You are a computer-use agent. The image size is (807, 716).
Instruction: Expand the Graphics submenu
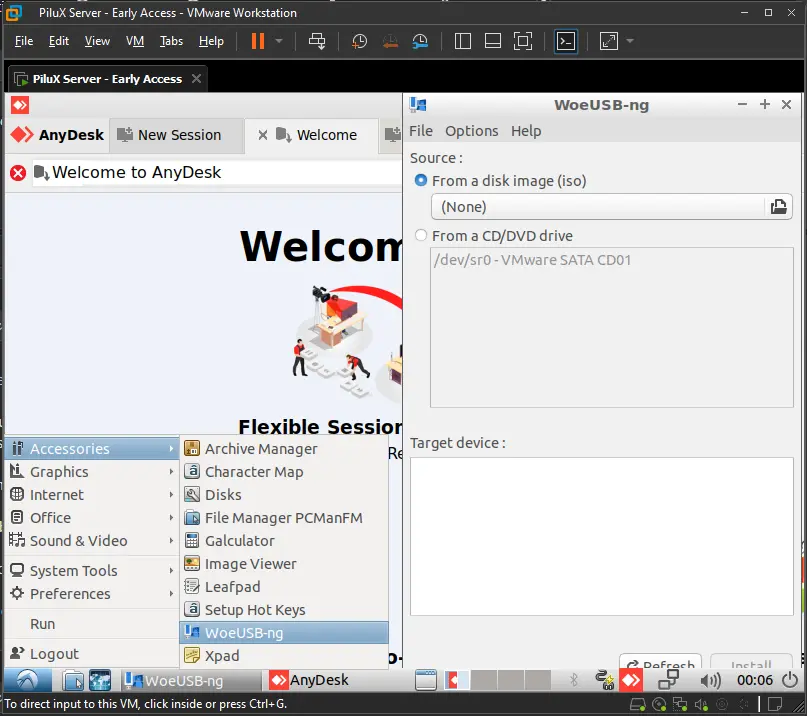point(92,471)
